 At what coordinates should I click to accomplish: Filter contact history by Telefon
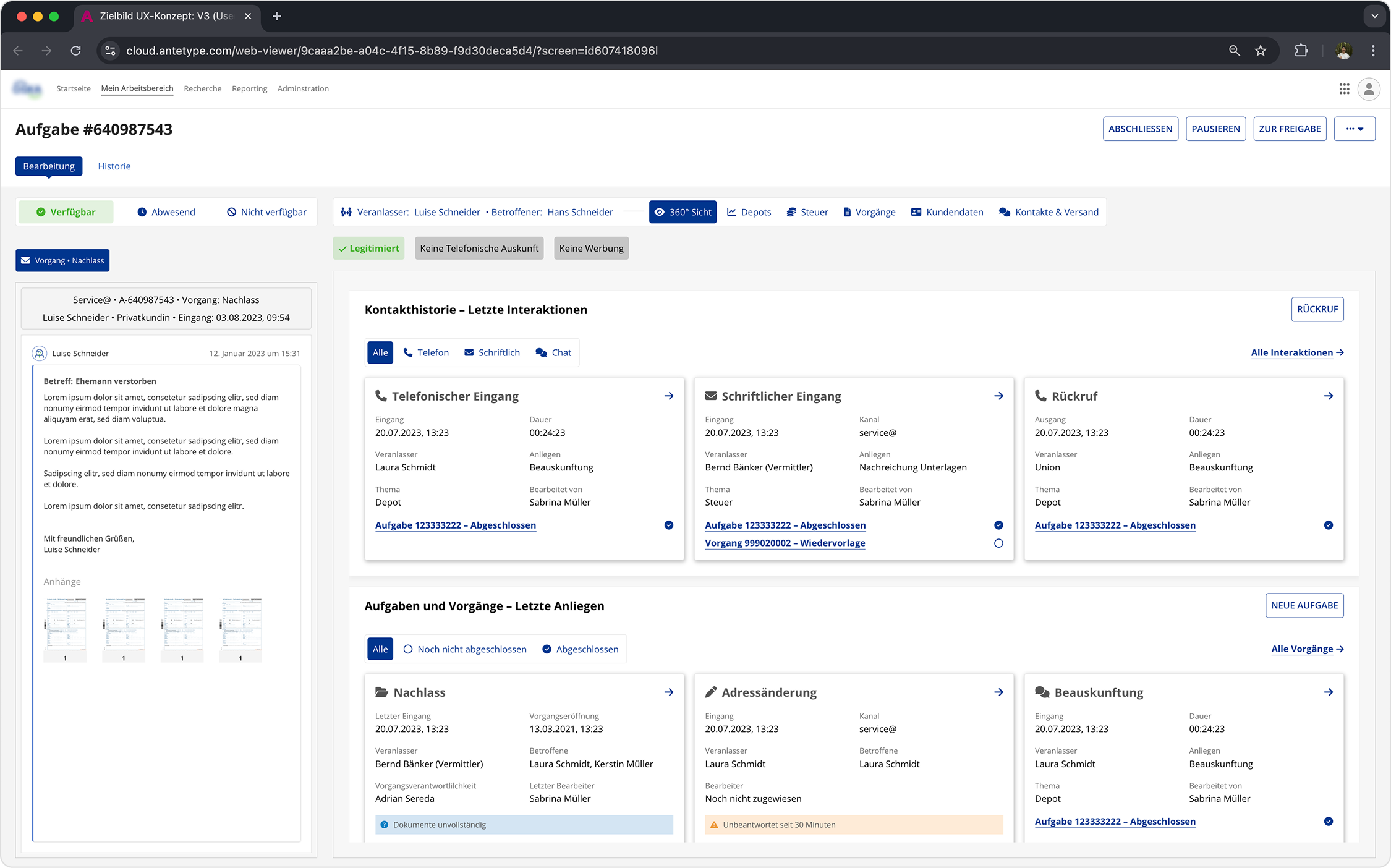(x=426, y=352)
